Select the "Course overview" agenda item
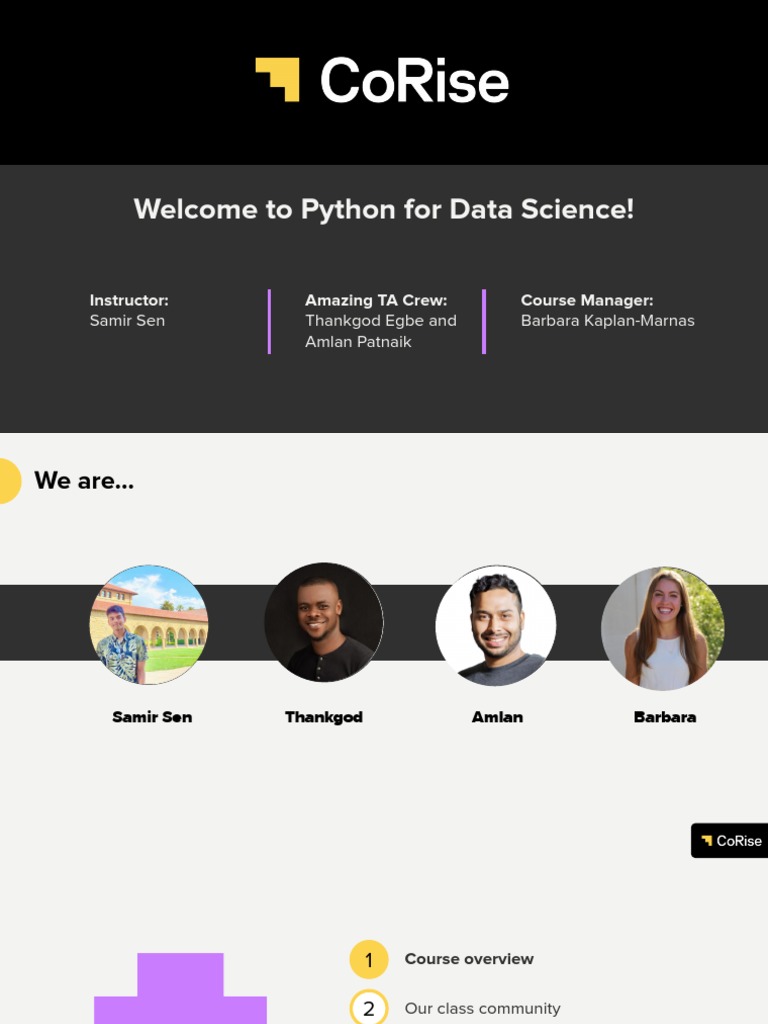This screenshot has width=768, height=1024. tap(469, 959)
